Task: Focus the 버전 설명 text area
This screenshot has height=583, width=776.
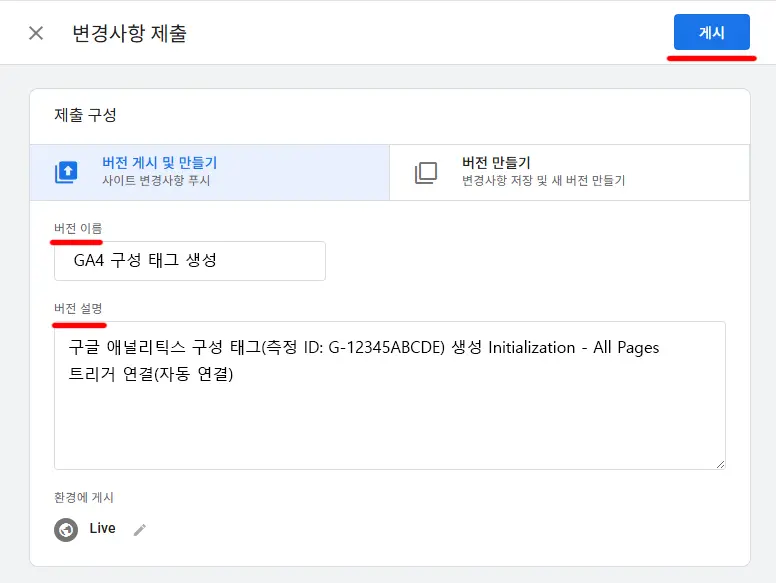Action: [x=389, y=395]
